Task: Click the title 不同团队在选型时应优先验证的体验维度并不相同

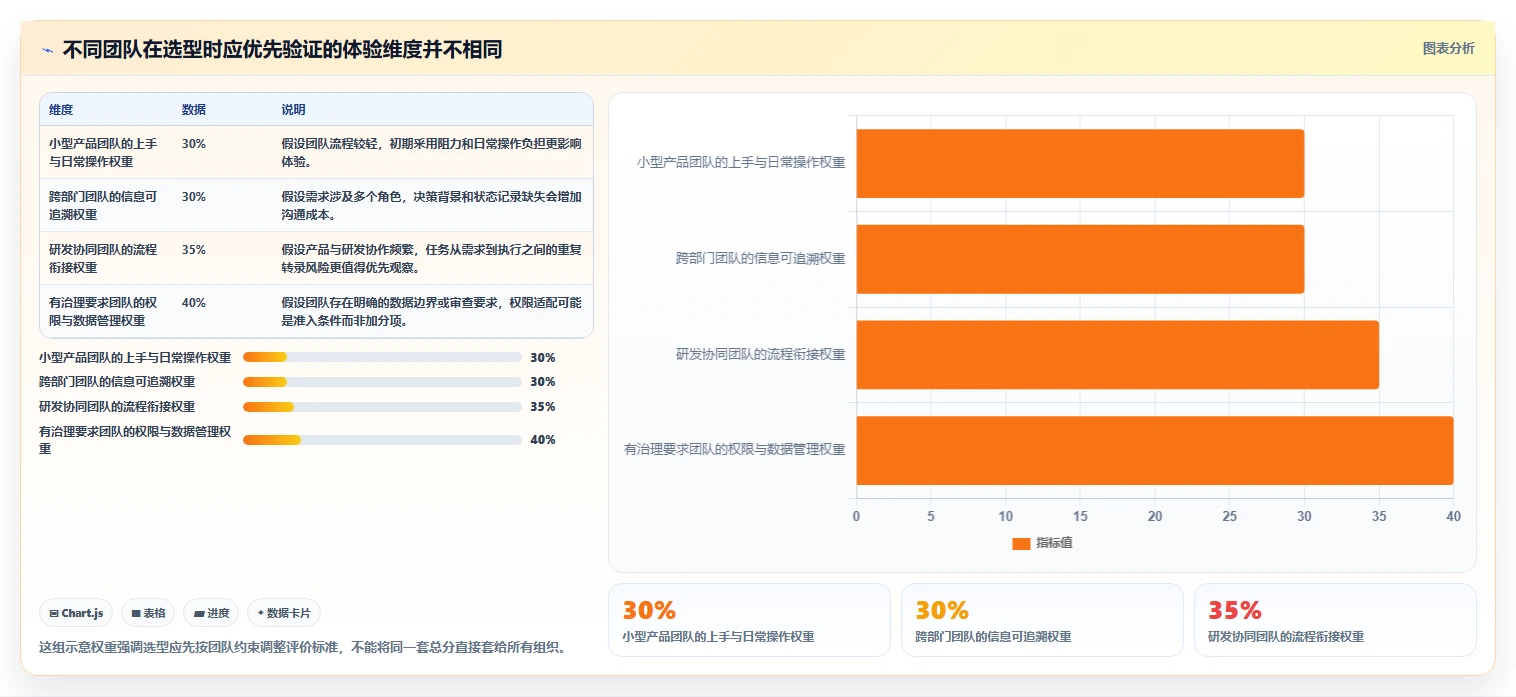Action: [x=282, y=50]
